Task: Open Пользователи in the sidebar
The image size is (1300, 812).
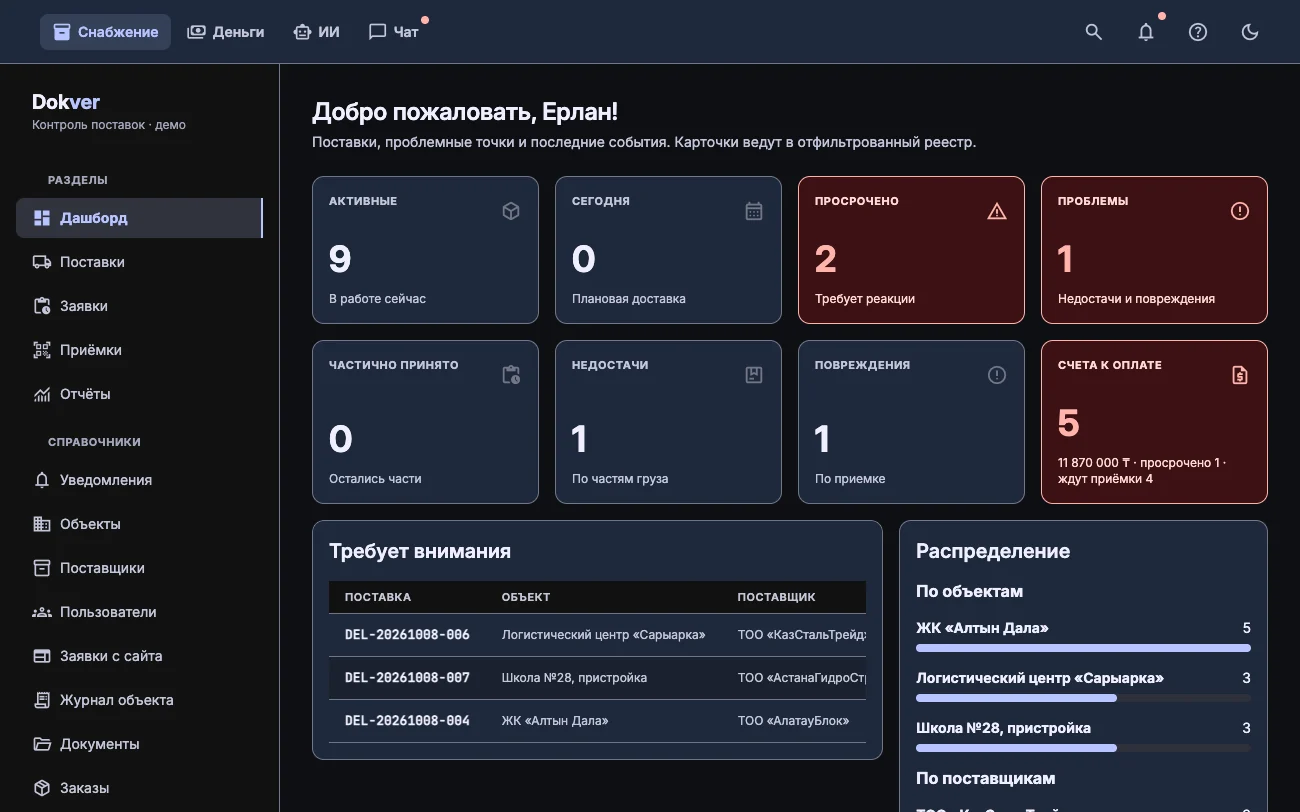Action: (139, 612)
